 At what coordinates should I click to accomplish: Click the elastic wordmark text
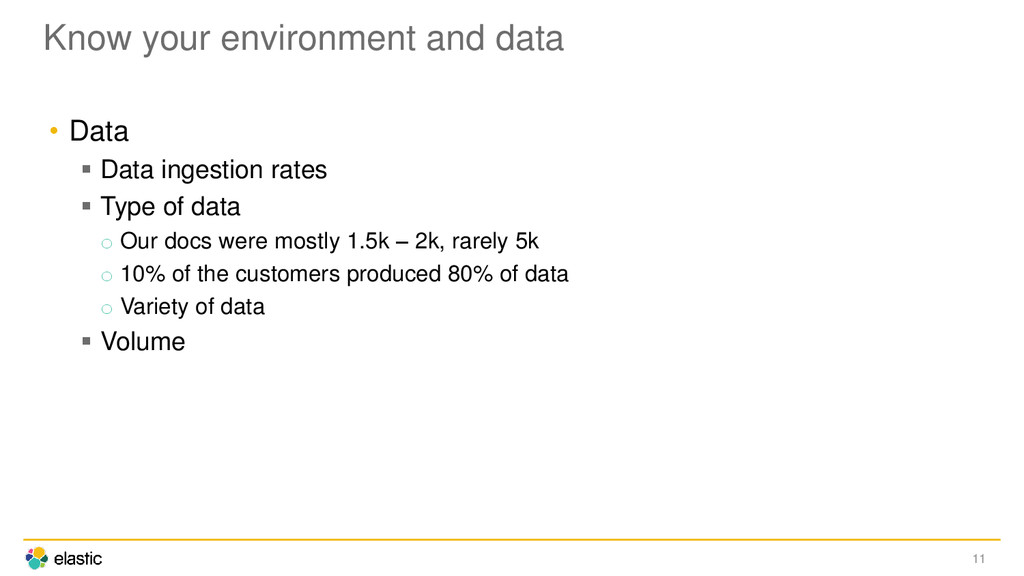click(78, 559)
